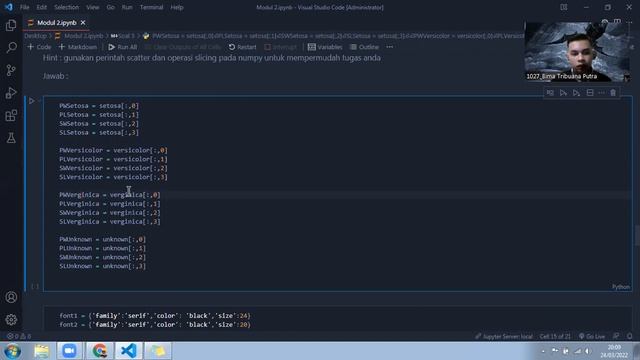
Task: Click the Jawab : markdown text
Action: pos(56,76)
